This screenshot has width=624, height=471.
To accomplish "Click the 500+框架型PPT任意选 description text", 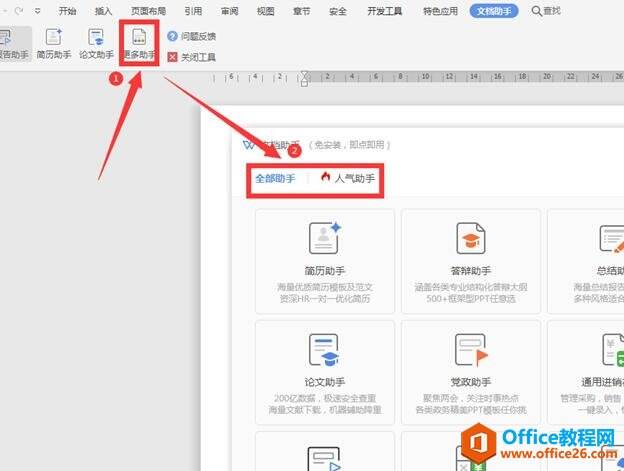I will pos(471,298).
